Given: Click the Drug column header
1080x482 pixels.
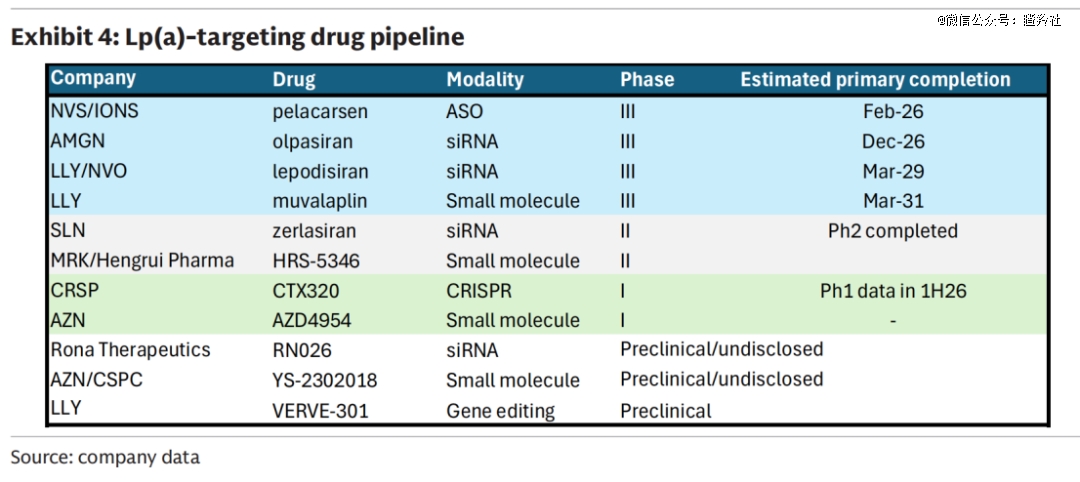Looking at the screenshot, I should [293, 80].
